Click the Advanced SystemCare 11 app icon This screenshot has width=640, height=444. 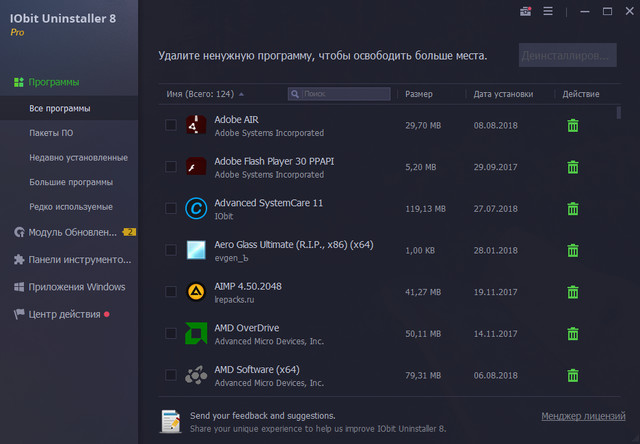pos(196,208)
